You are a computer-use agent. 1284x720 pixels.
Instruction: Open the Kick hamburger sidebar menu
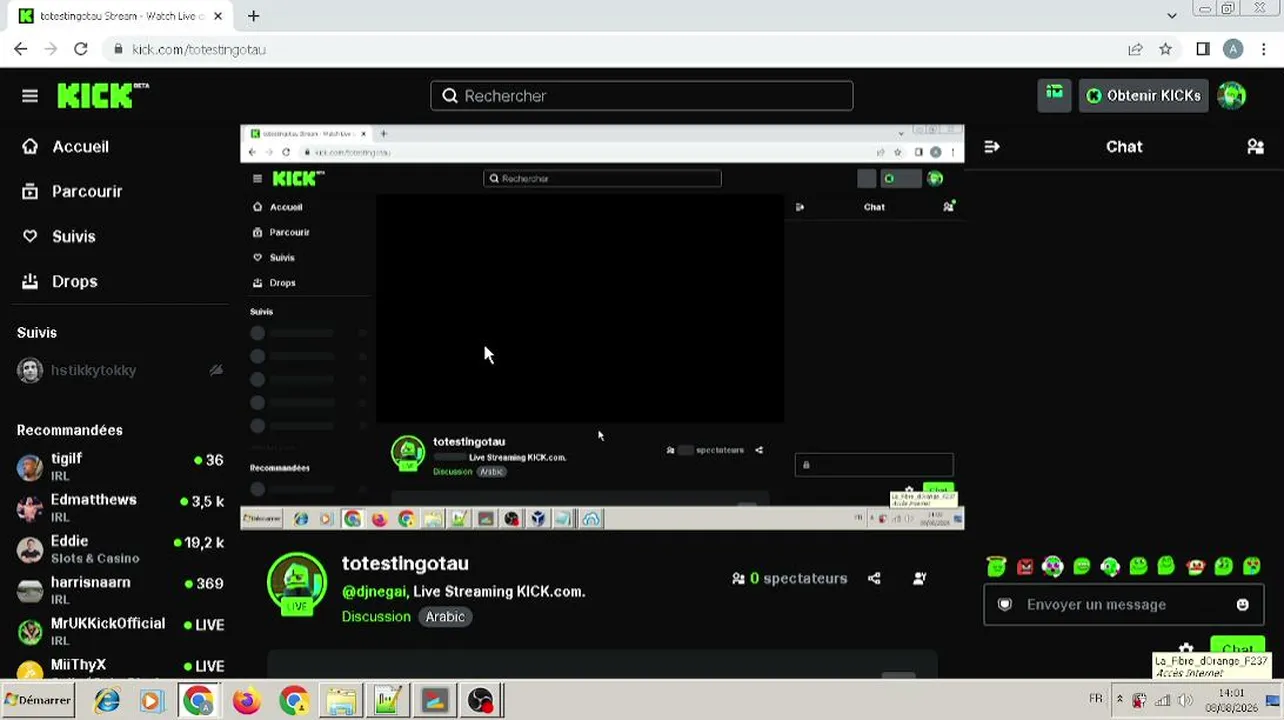point(30,96)
